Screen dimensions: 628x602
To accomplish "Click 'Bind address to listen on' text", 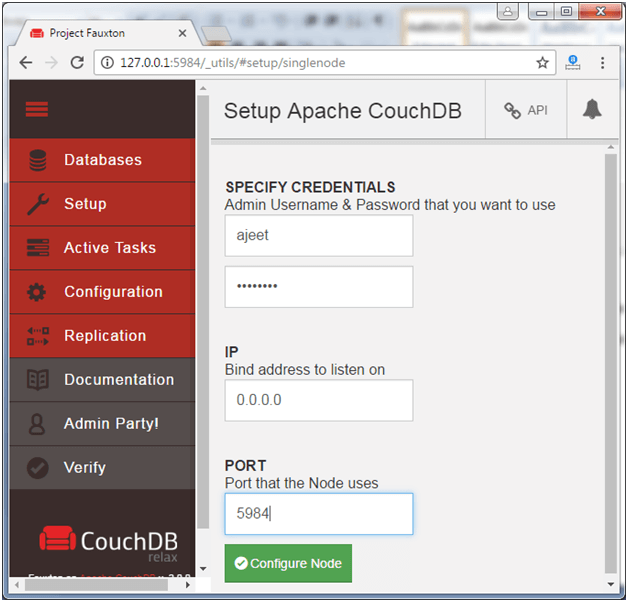I will tap(305, 370).
